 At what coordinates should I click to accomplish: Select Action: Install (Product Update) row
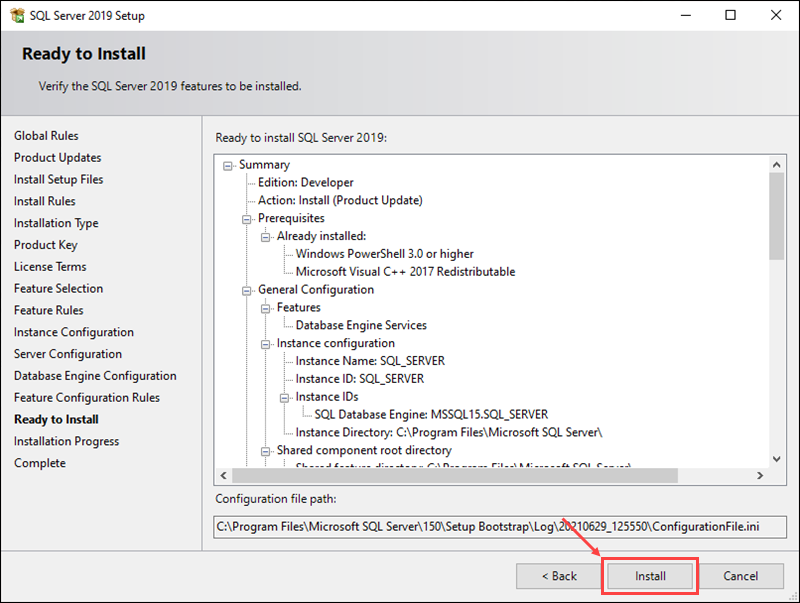pyautogui.click(x=340, y=200)
